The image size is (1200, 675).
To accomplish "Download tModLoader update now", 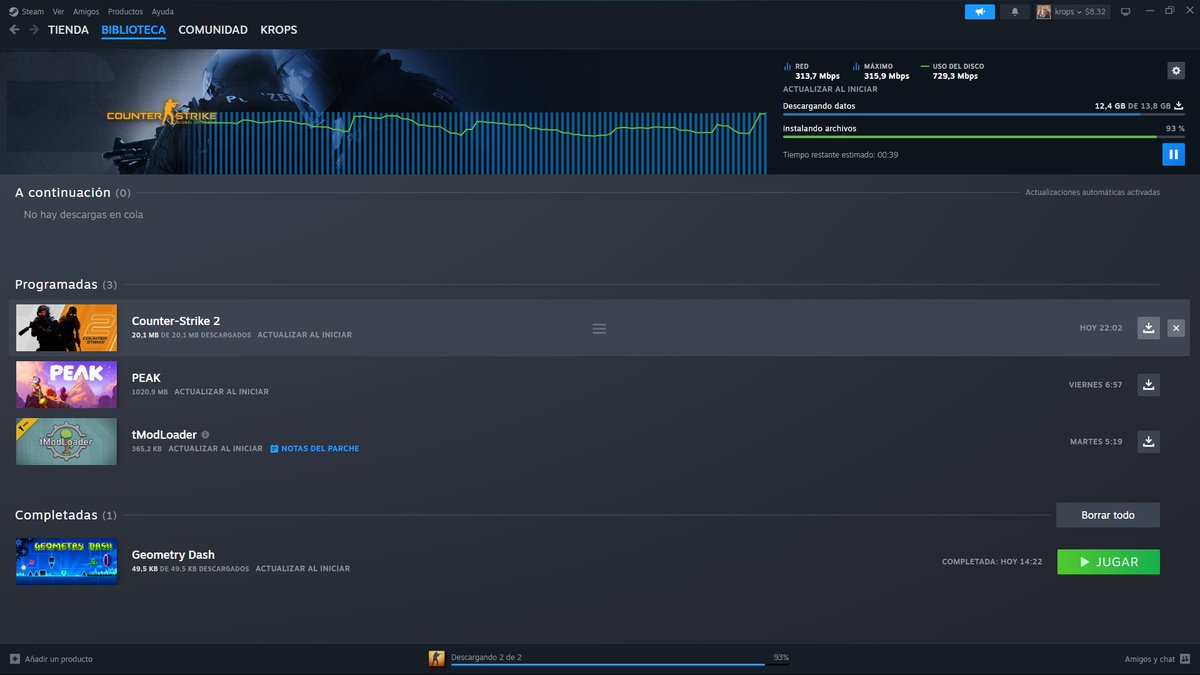I will (x=1149, y=442).
